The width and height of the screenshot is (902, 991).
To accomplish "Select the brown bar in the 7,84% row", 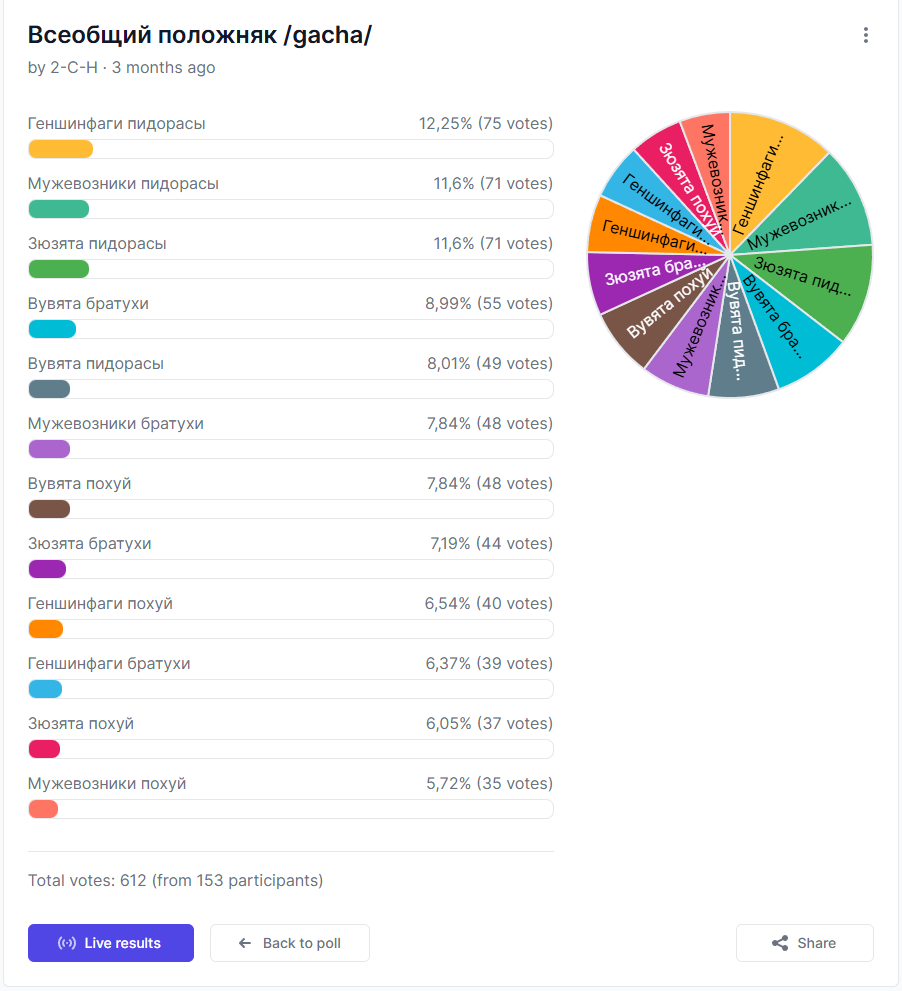I will pyautogui.click(x=49, y=509).
